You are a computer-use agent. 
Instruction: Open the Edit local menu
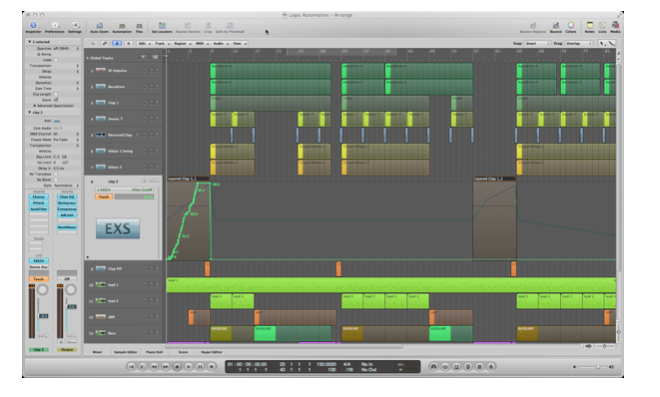point(144,43)
